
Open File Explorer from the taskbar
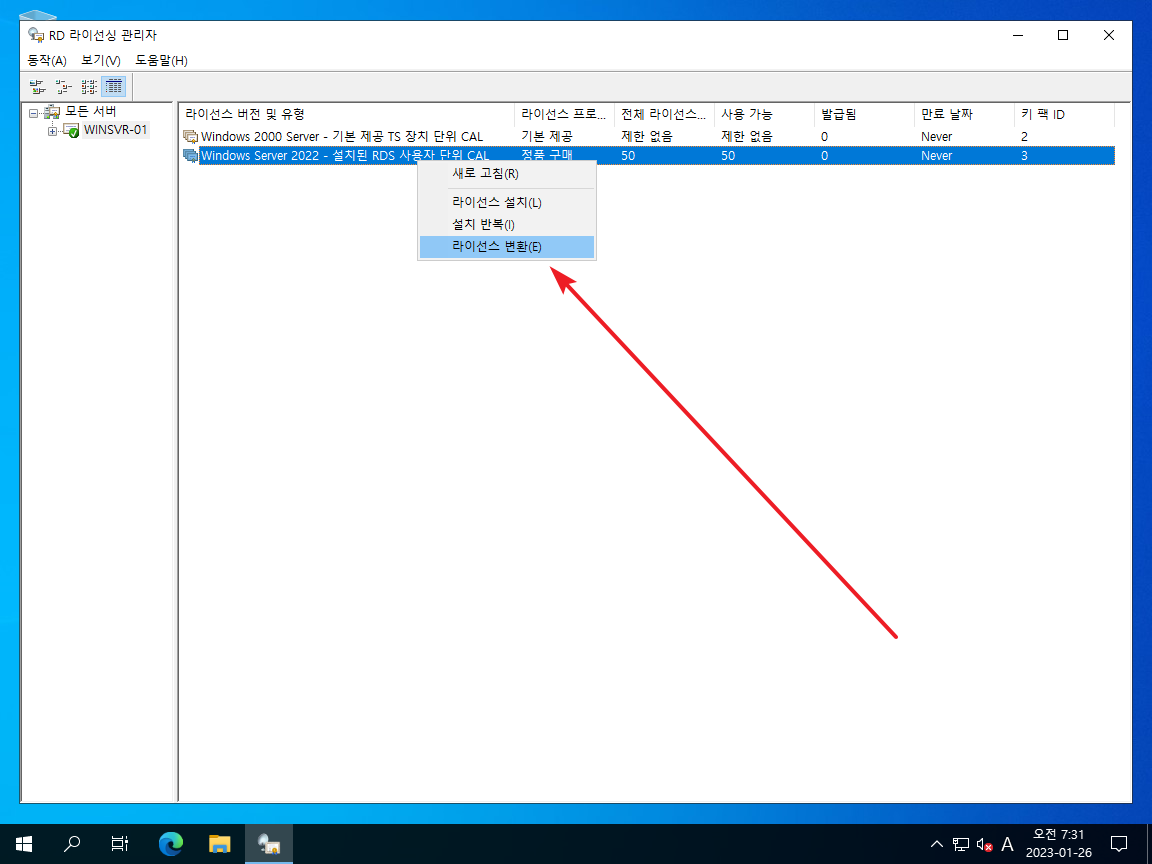click(220, 844)
